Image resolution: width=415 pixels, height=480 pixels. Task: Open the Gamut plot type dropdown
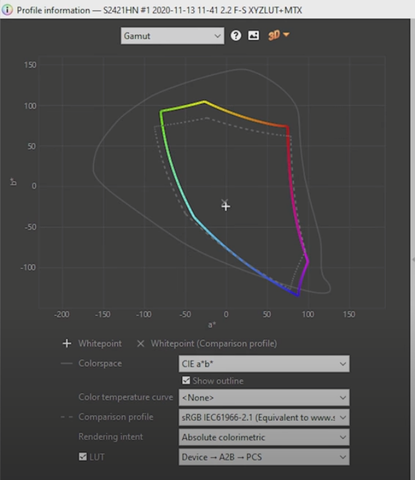tap(172, 36)
